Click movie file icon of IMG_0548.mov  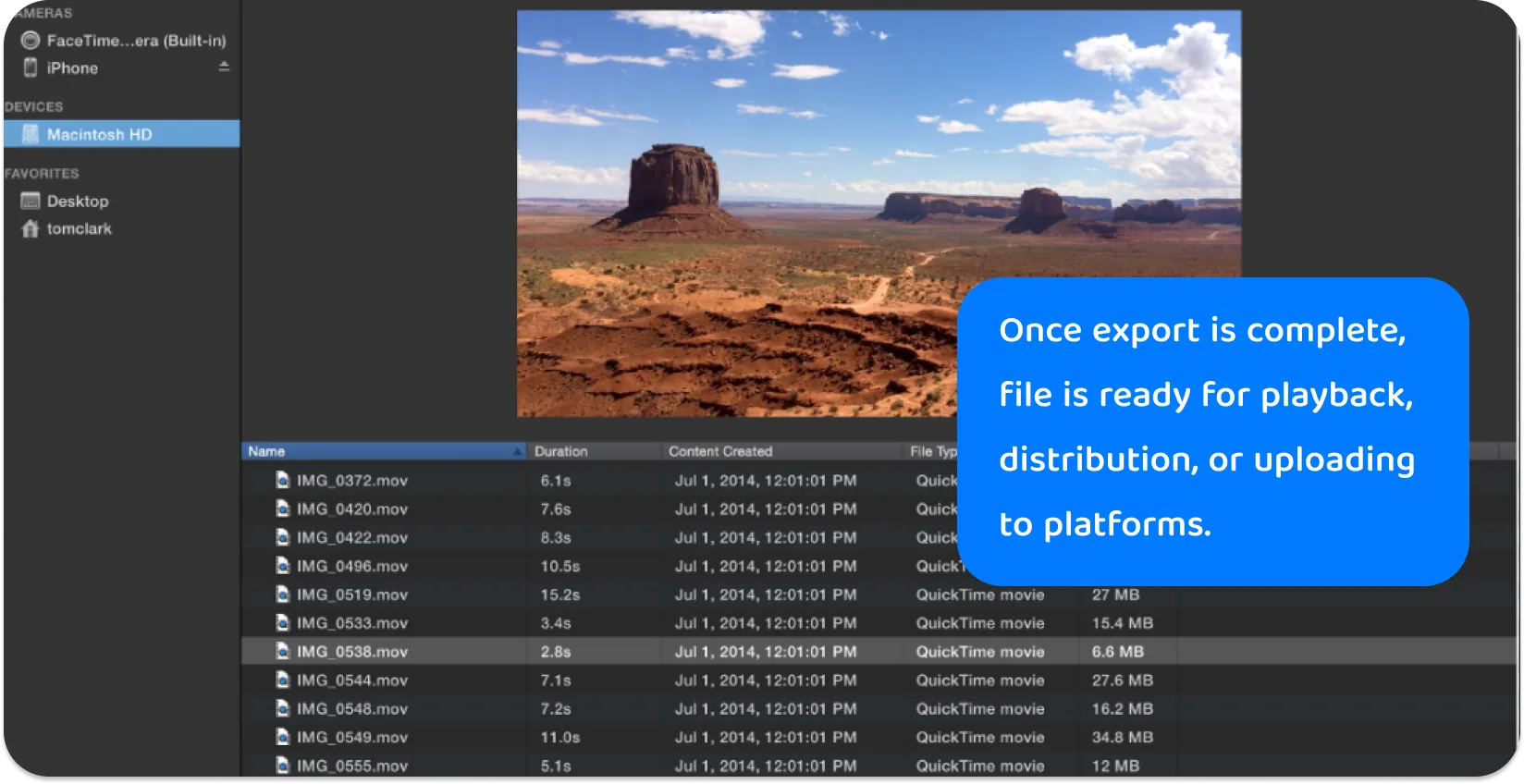click(283, 708)
